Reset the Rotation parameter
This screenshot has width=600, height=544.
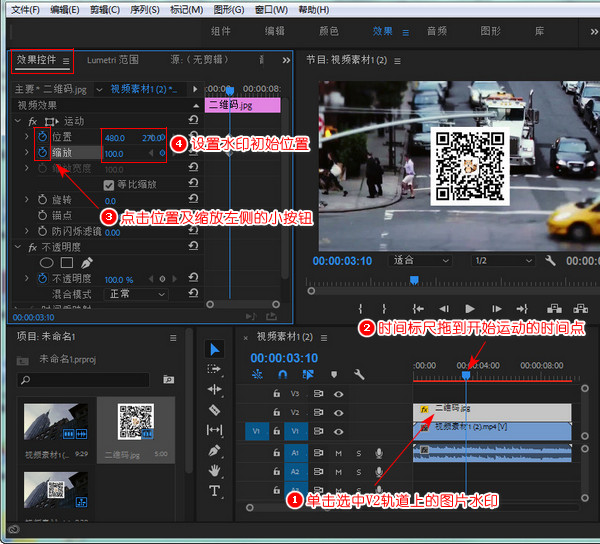(x=194, y=199)
